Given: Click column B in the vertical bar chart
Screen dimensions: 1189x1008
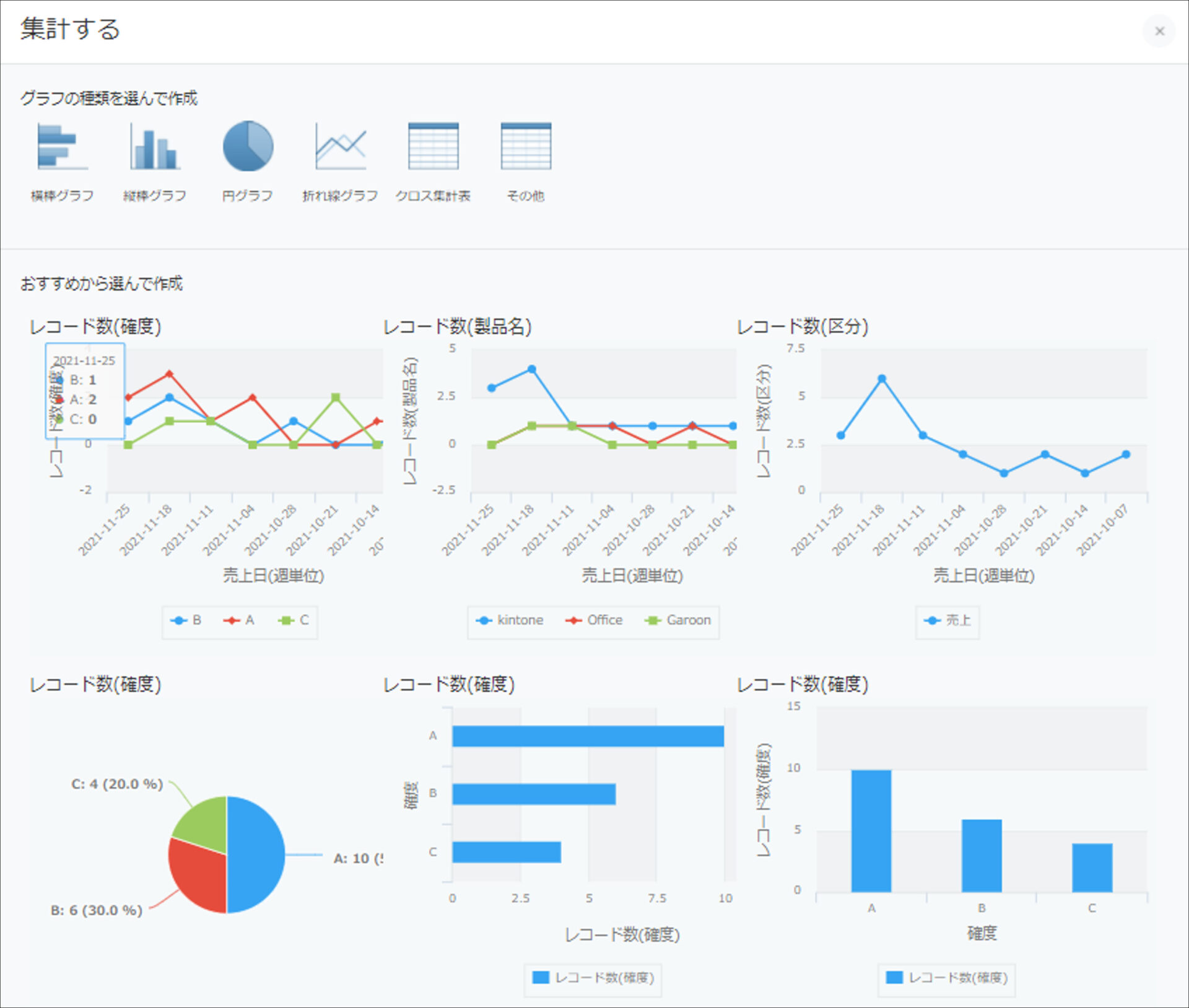Looking at the screenshot, I should click(x=982, y=856).
